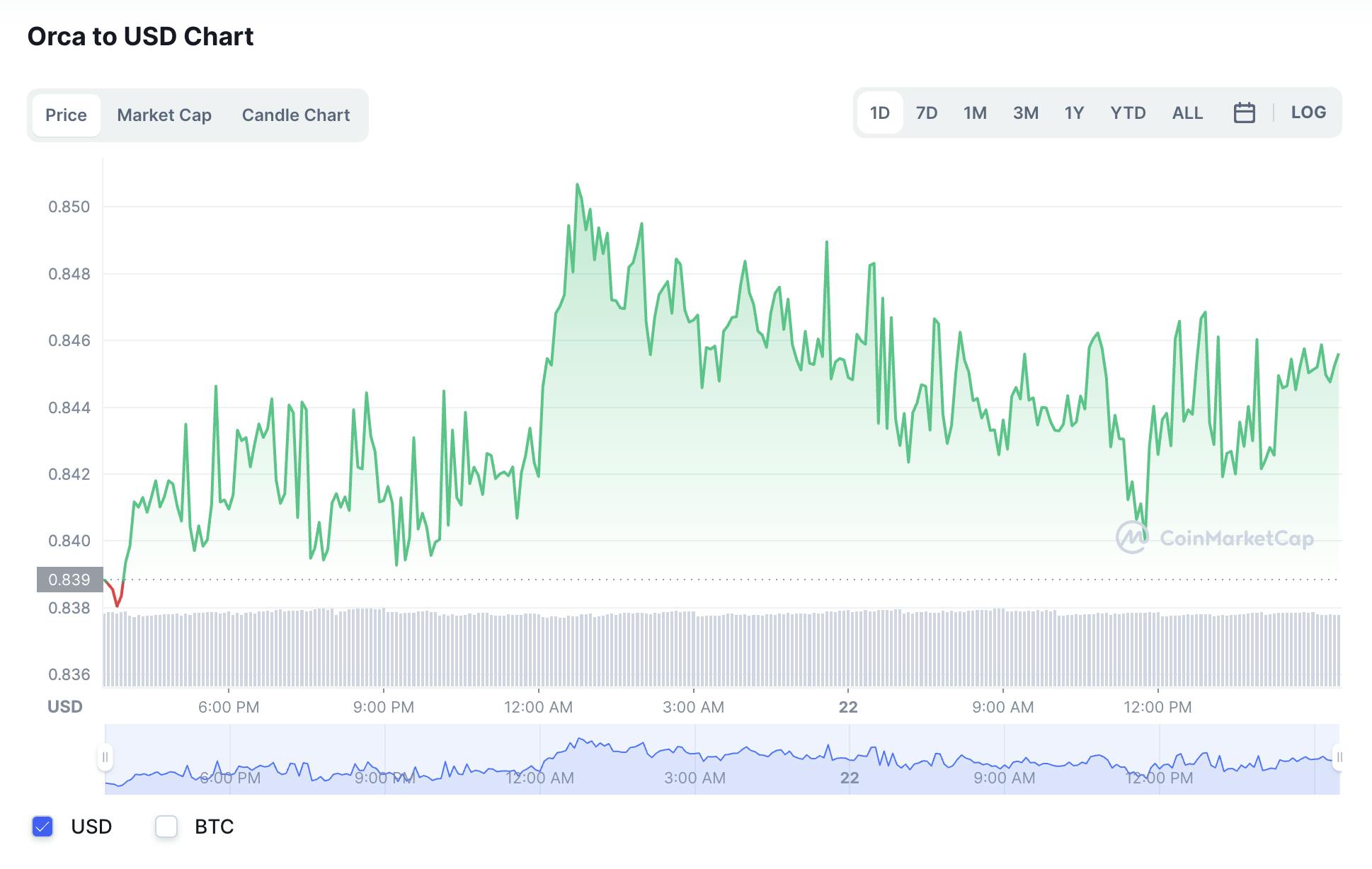Show ALL price history

(x=1187, y=113)
